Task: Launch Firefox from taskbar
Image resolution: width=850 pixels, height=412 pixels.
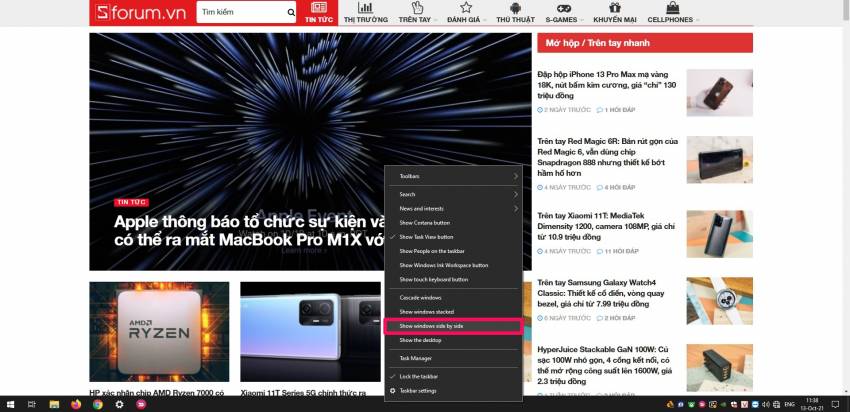Action: coord(76,404)
